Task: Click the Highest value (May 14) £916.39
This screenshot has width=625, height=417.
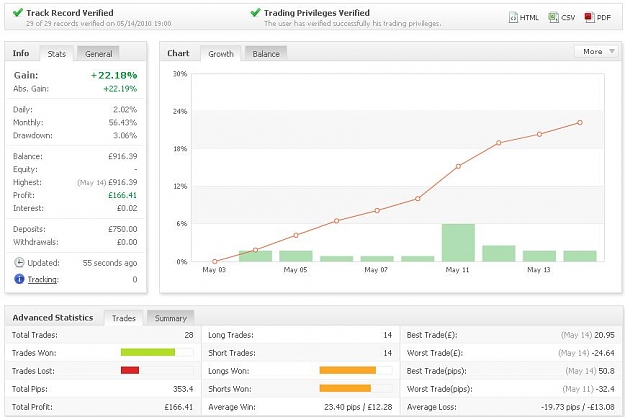Action: coord(107,182)
